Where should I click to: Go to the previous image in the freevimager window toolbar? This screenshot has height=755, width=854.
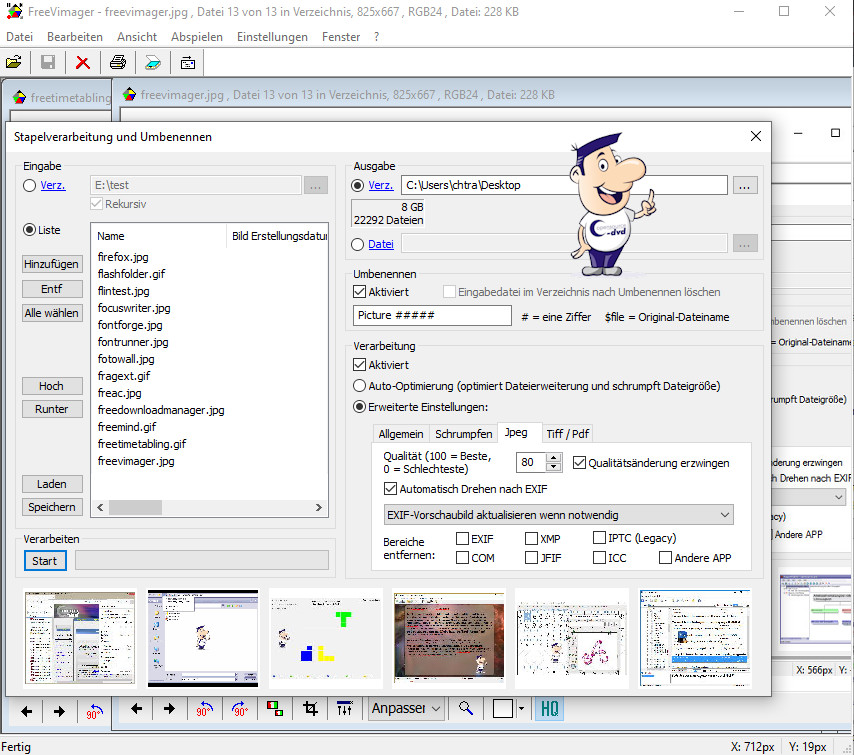pos(136,709)
